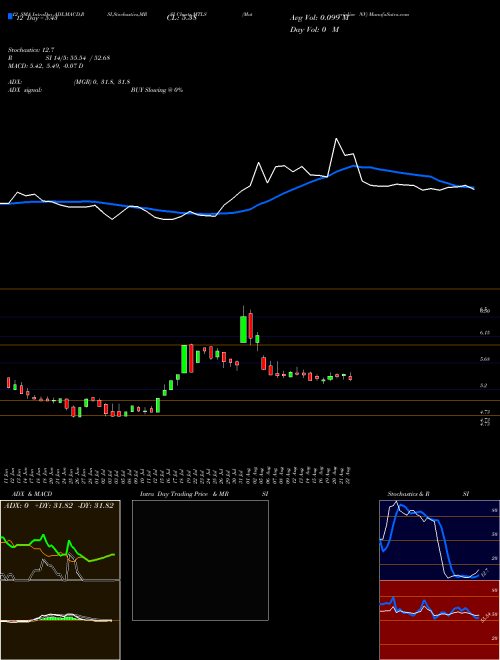Click the 5.68 price axis label
The width and height of the screenshot is (500, 660).
click(484, 359)
